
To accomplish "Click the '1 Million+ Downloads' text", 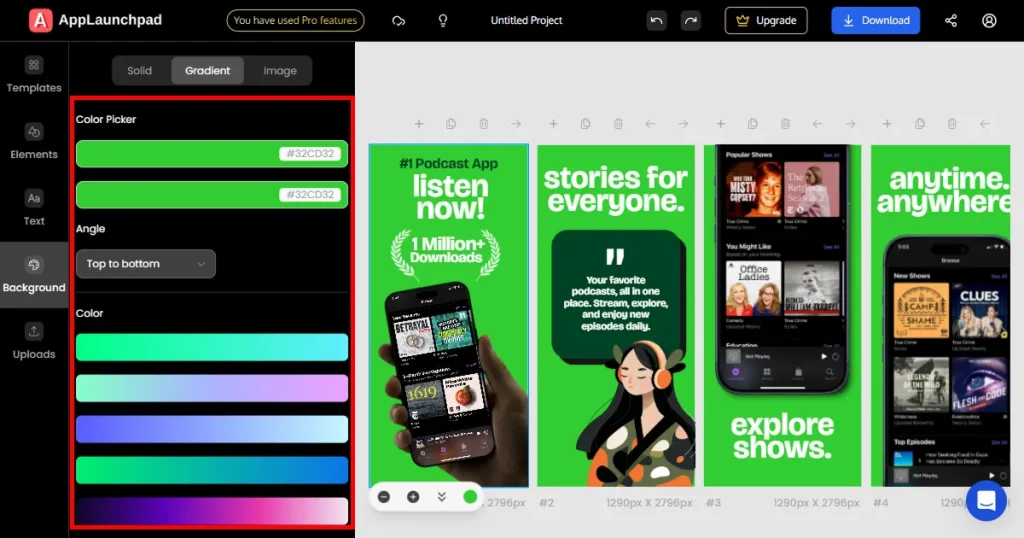I will 447,251.
